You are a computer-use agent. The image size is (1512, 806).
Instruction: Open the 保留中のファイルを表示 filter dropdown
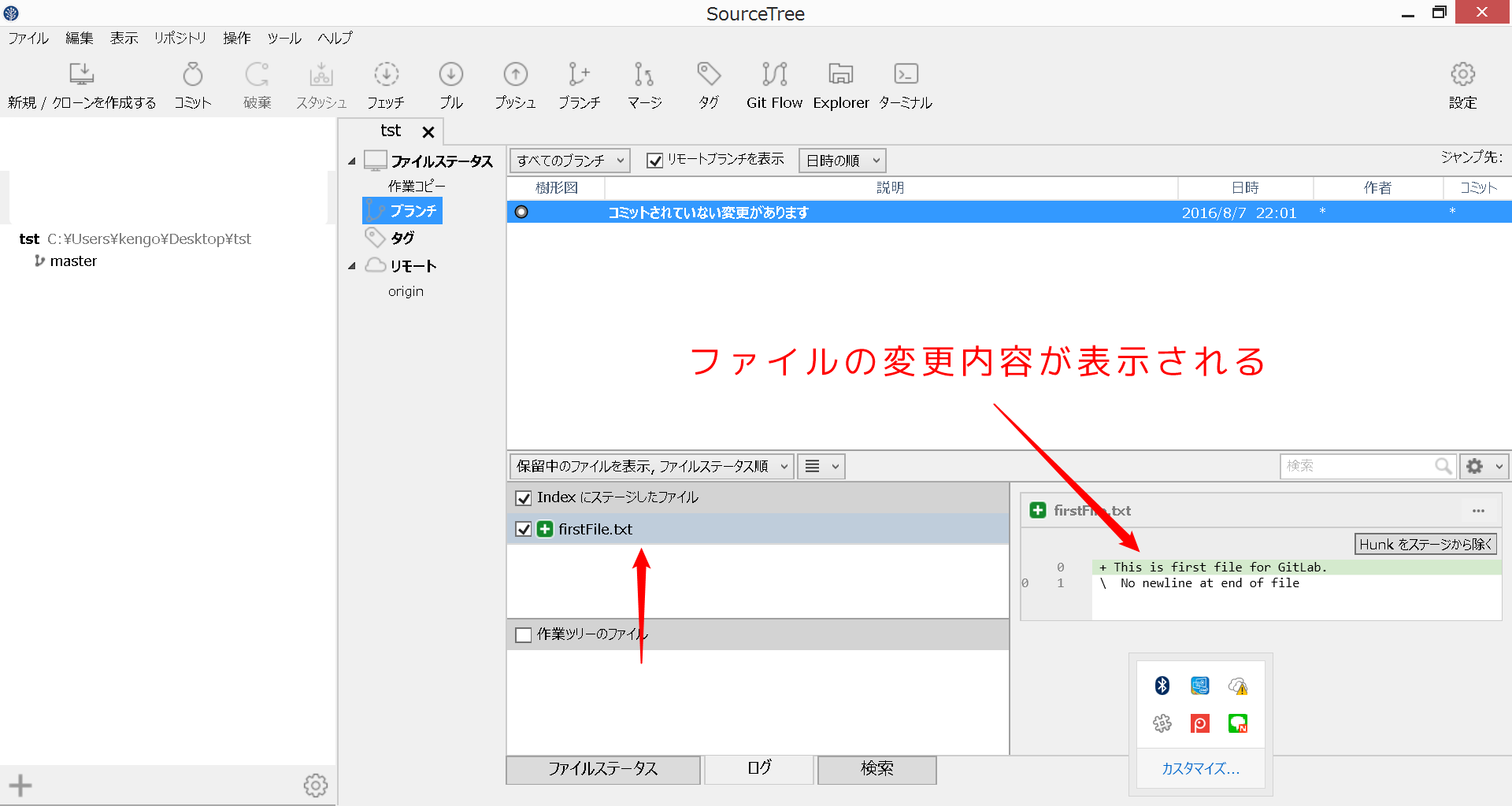tap(651, 466)
